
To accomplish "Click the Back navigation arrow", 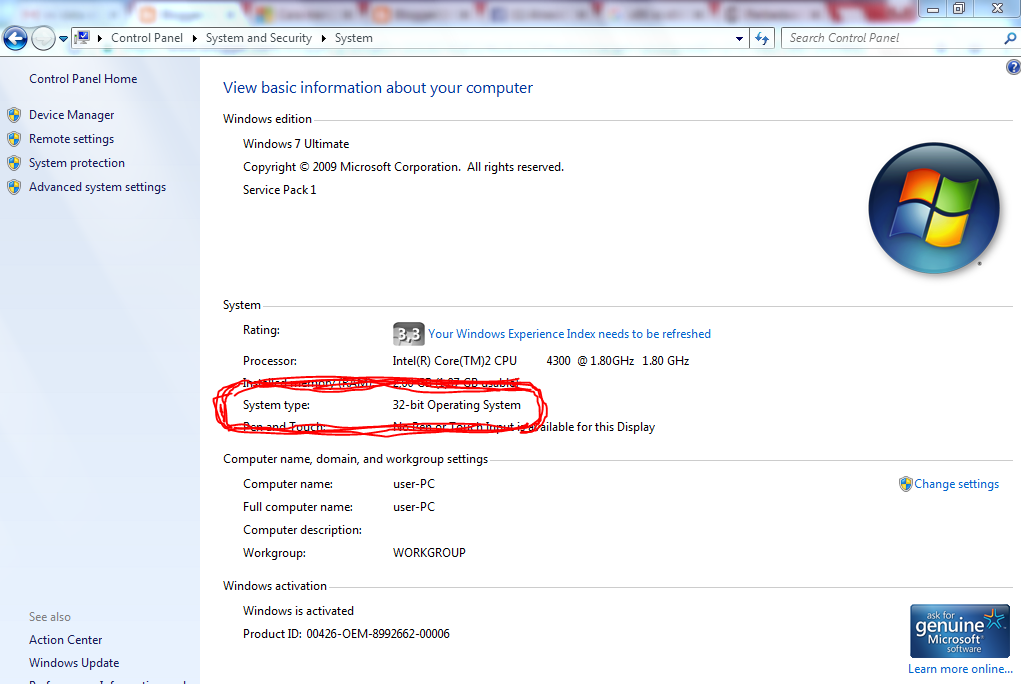I will point(15,38).
